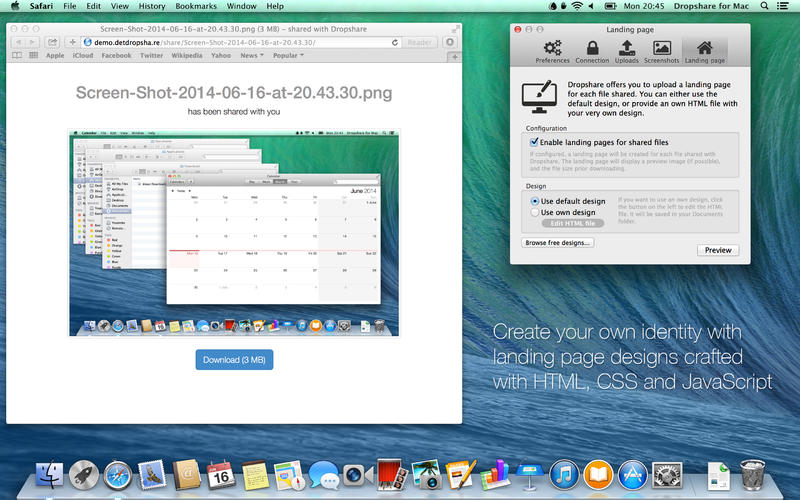Open the Bookmarks menu
Viewport: 800px width, 500px height.
point(196,6)
